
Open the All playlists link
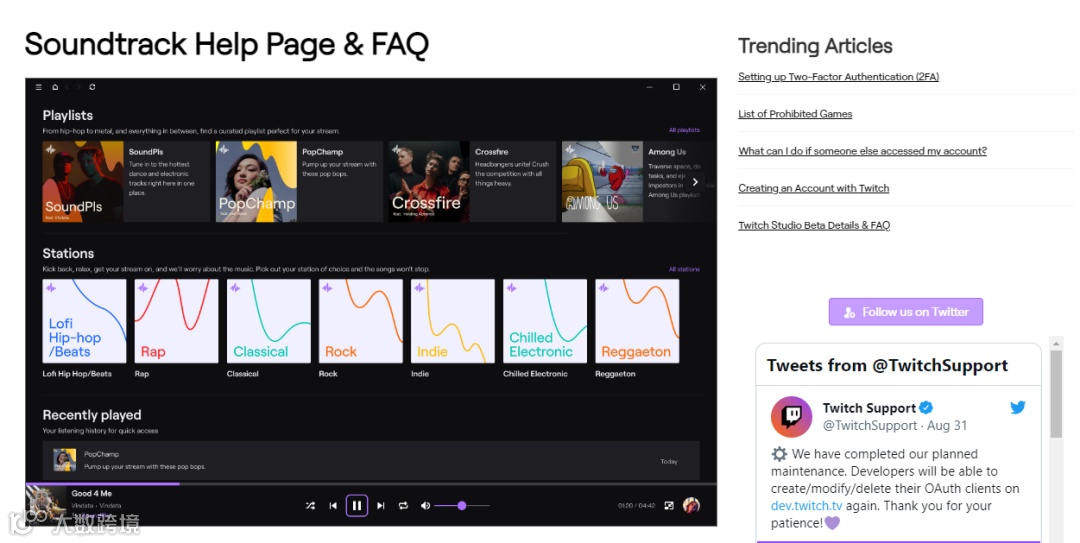[x=684, y=130]
